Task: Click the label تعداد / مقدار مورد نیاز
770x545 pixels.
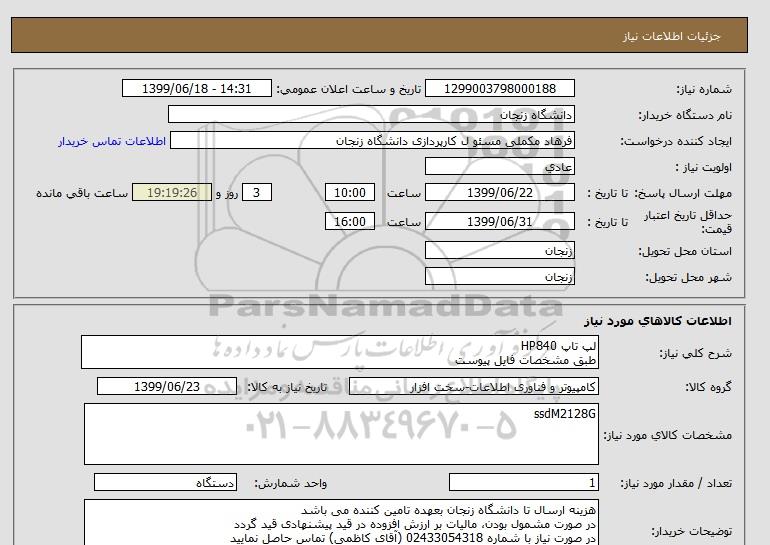Action: (676, 484)
